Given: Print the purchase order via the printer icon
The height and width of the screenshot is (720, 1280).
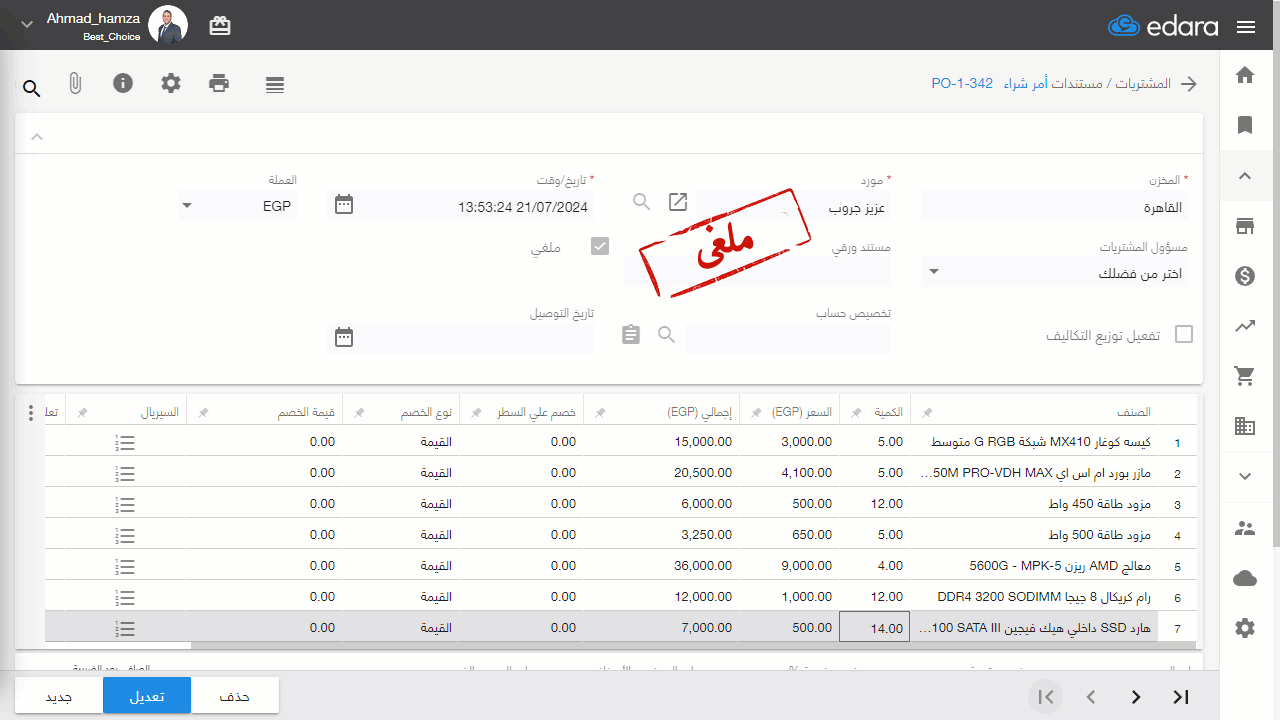Looking at the screenshot, I should [x=219, y=83].
